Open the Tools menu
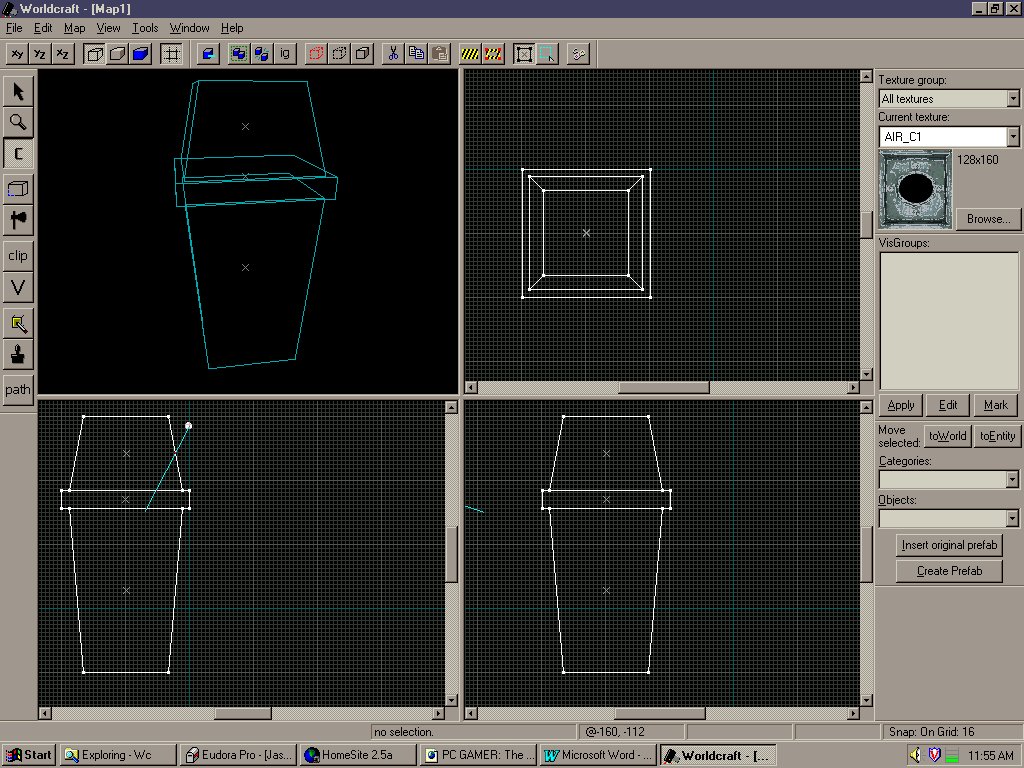 [145, 28]
